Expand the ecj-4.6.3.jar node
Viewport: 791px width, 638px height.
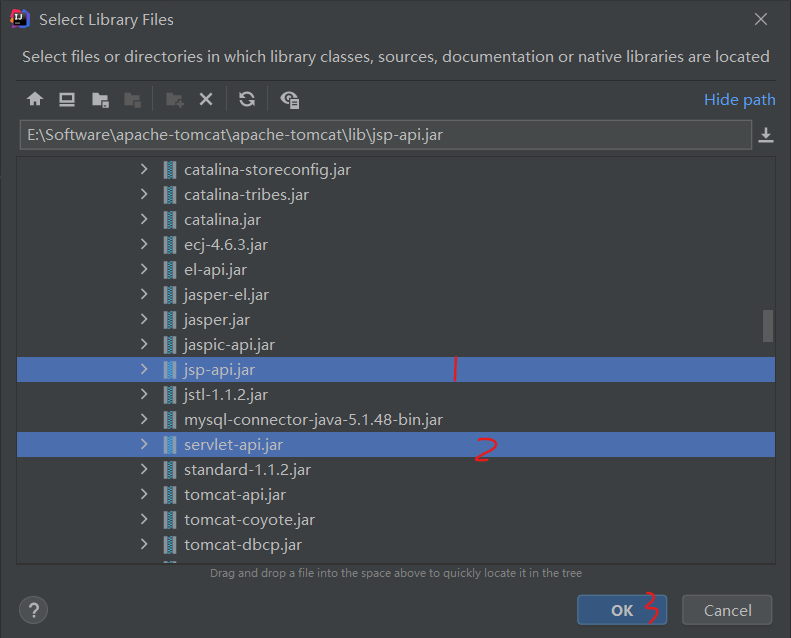(144, 244)
